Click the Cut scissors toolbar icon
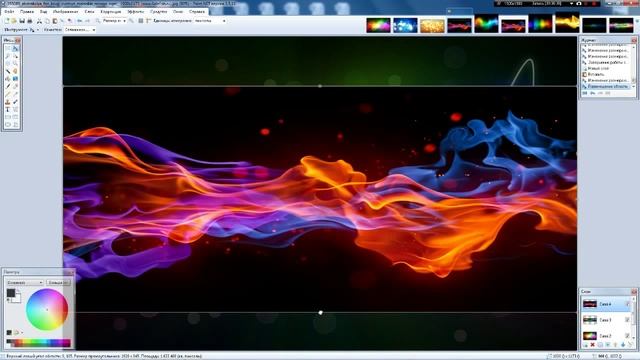Screen dimensions: 640x360 pos(39,21)
